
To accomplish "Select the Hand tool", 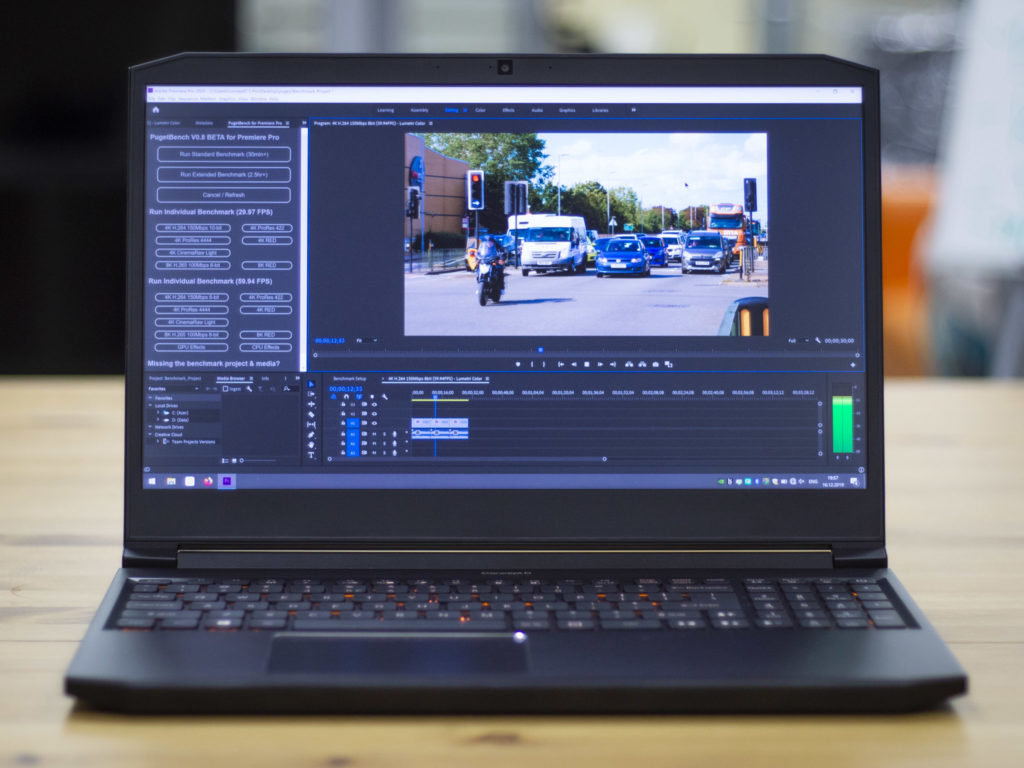I will (311, 445).
